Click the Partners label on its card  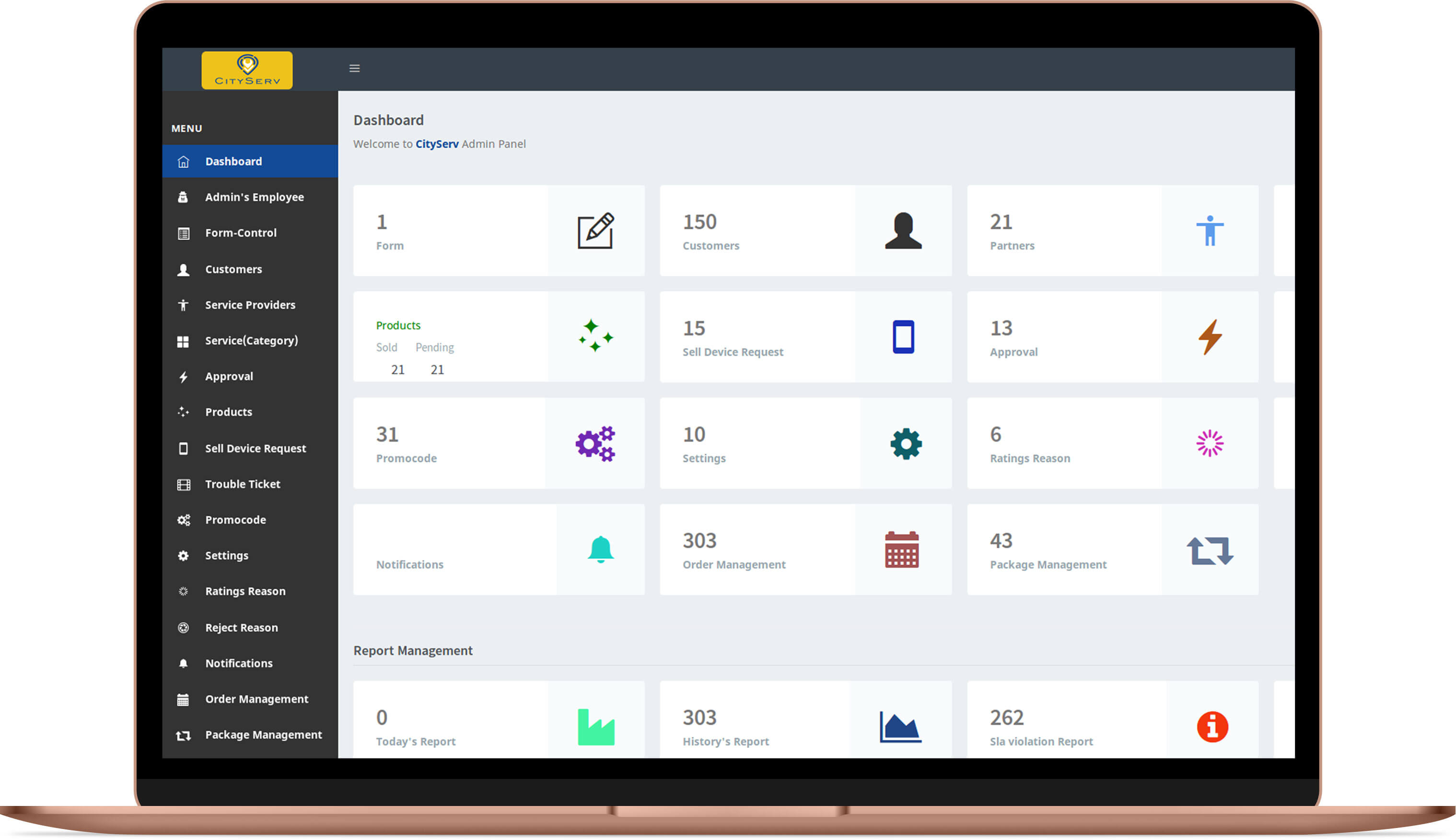[x=1012, y=246]
